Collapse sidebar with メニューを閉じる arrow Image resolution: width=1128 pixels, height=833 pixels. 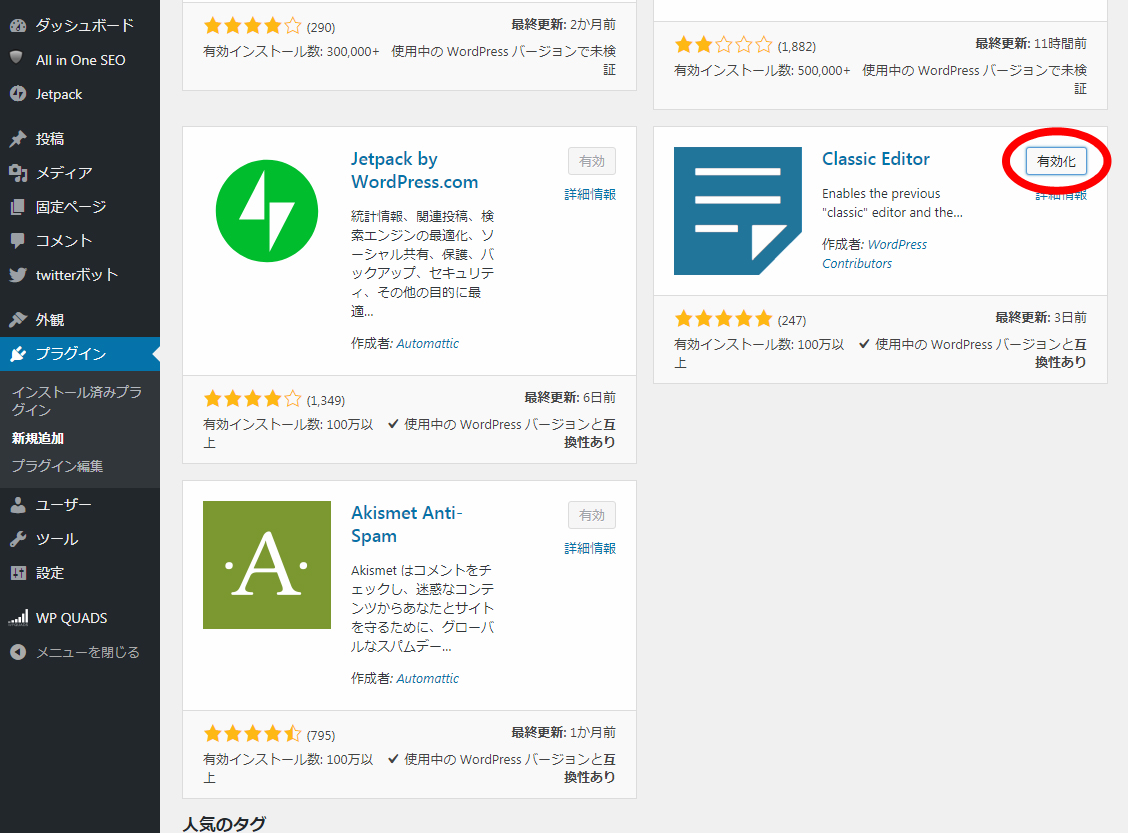pyautogui.click(x=17, y=652)
